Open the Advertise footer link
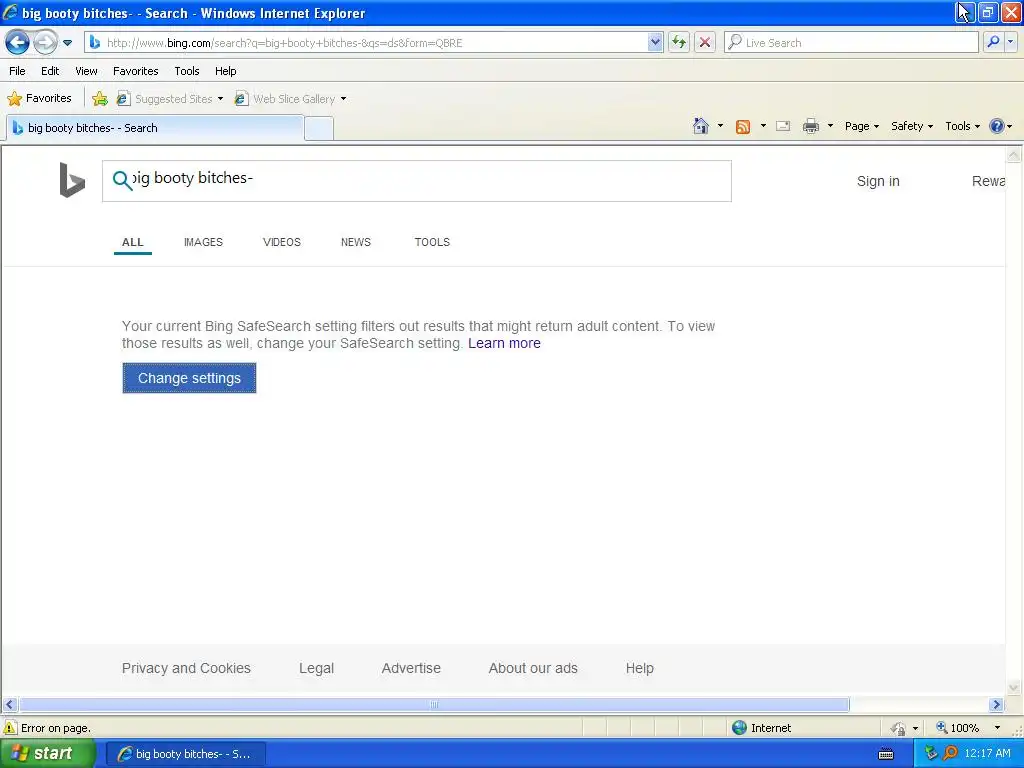 click(x=411, y=668)
